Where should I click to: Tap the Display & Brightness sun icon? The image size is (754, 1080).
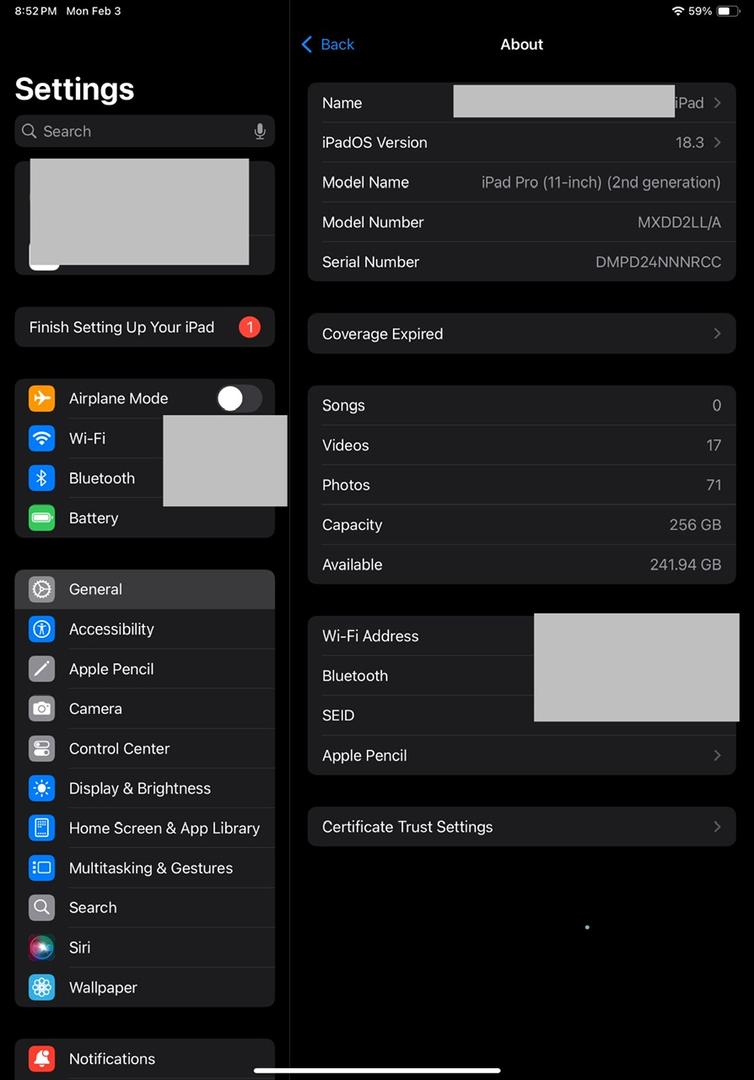point(42,788)
